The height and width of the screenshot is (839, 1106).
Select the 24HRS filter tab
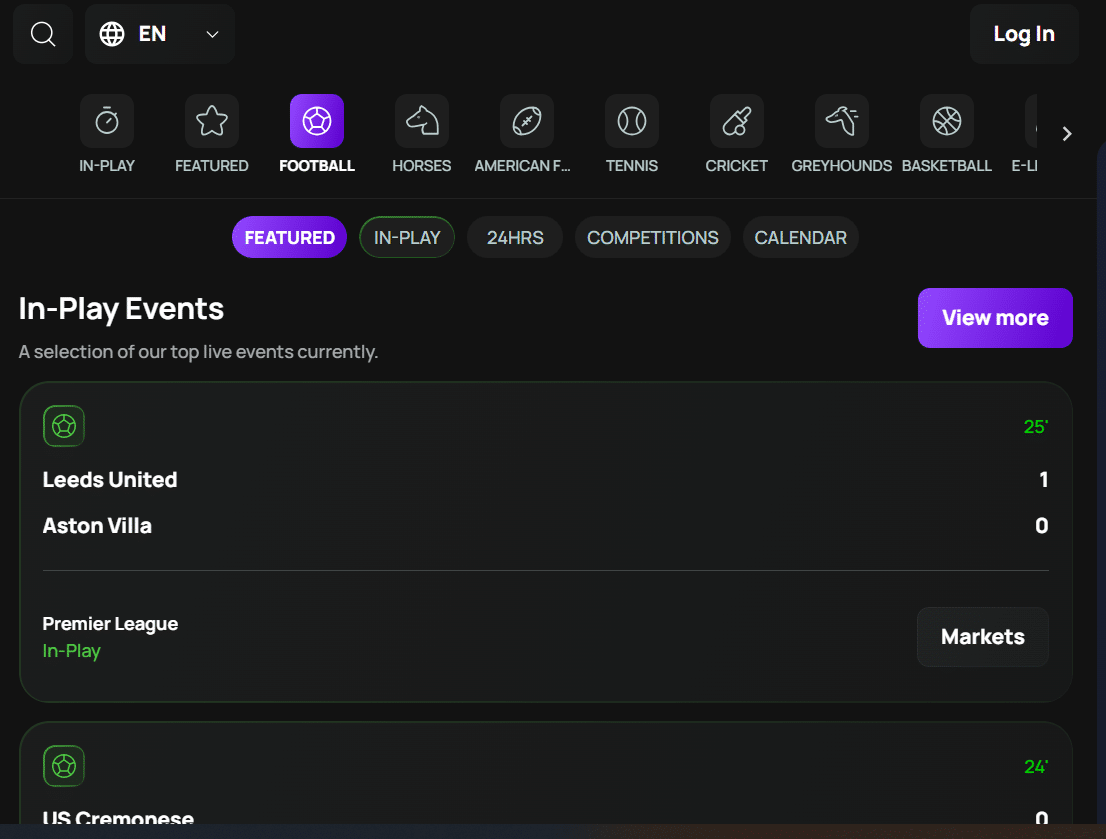(x=515, y=238)
